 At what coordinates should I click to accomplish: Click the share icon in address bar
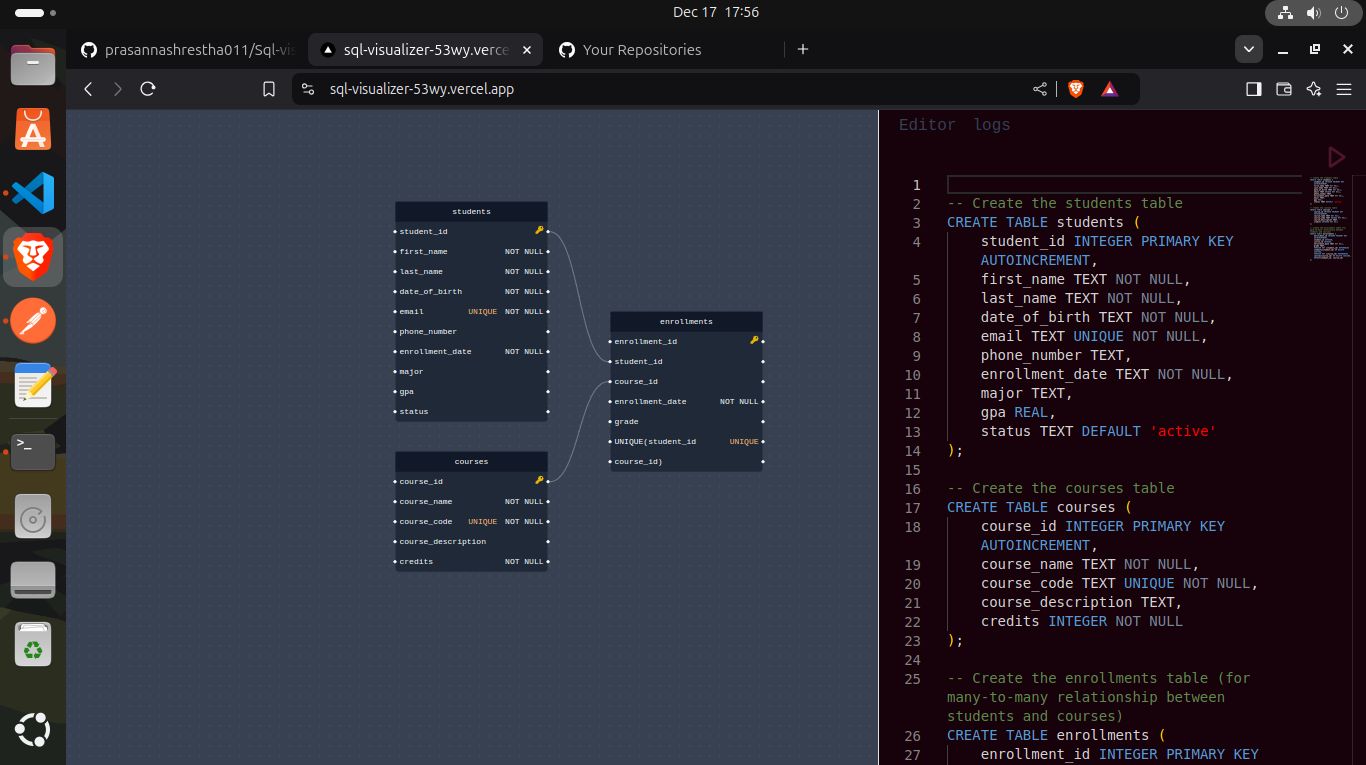click(1040, 89)
